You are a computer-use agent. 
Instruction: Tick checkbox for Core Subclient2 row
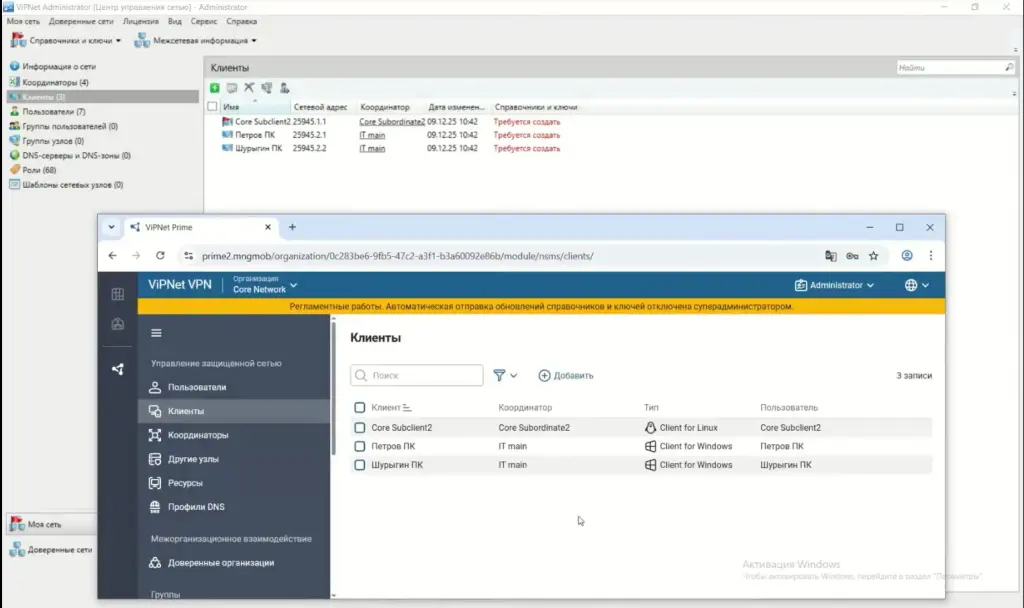coord(359,428)
